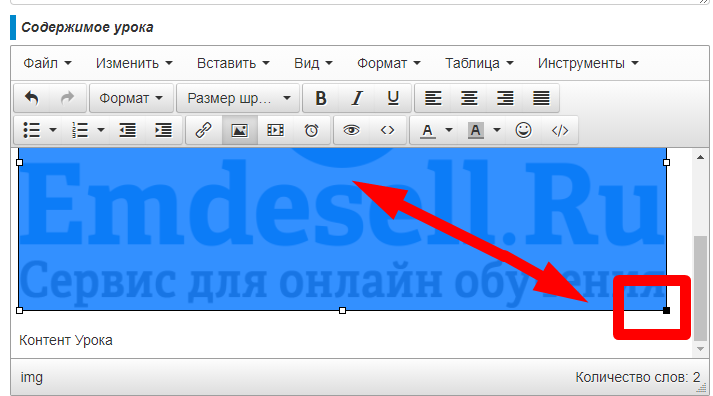Open the Таблица menu
The image size is (713, 396).
479,63
